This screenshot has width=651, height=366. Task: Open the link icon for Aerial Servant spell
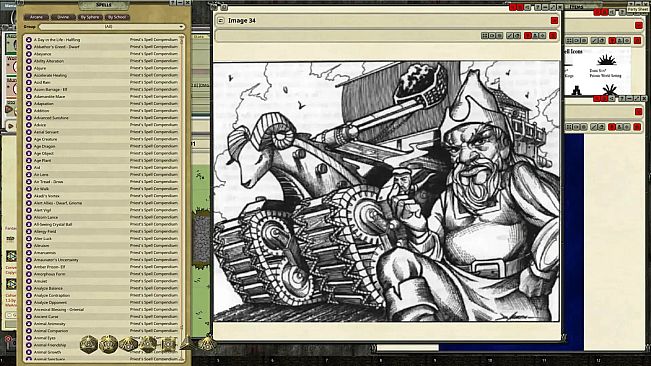click(29, 132)
